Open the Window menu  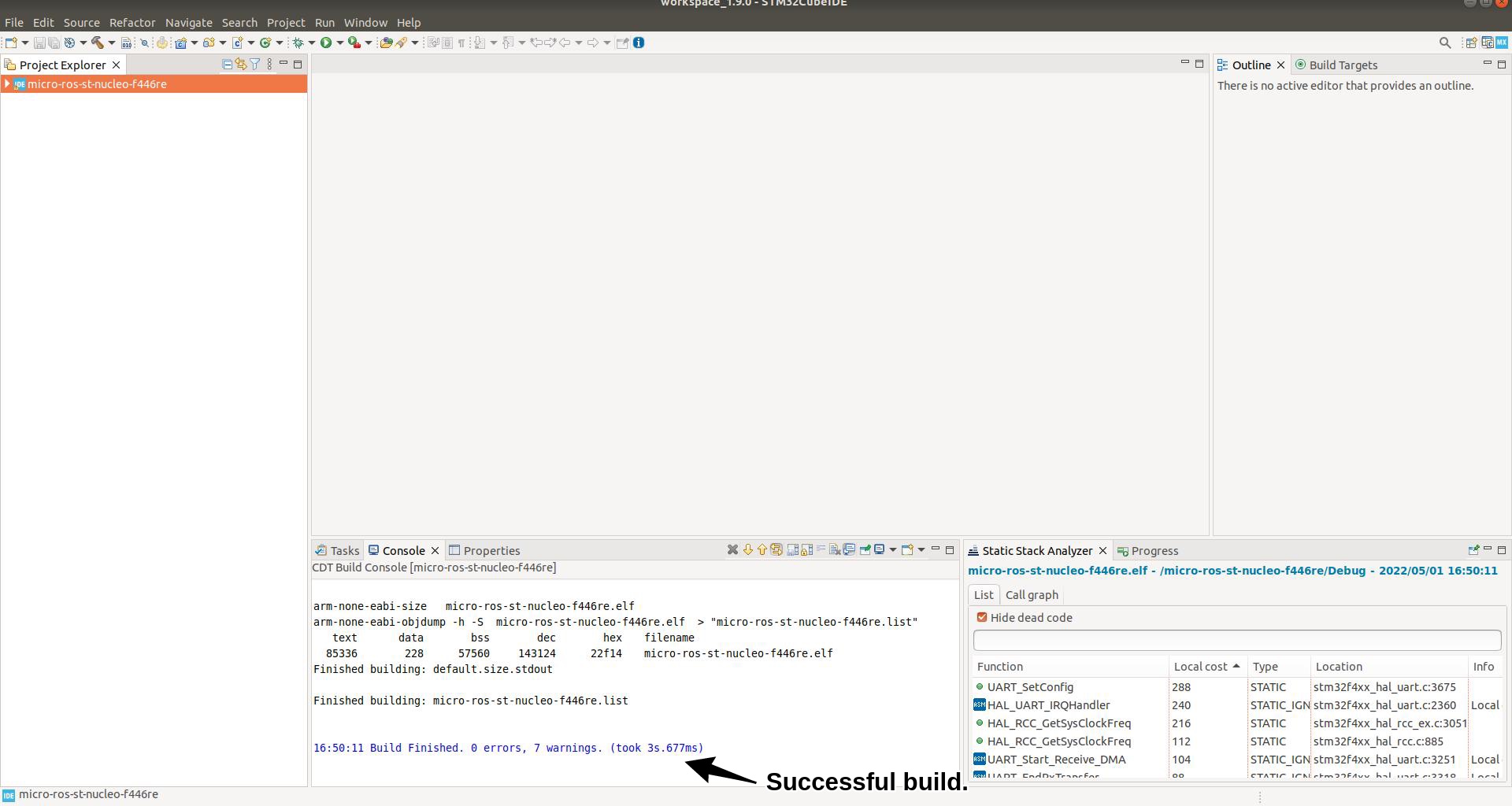pos(365,23)
